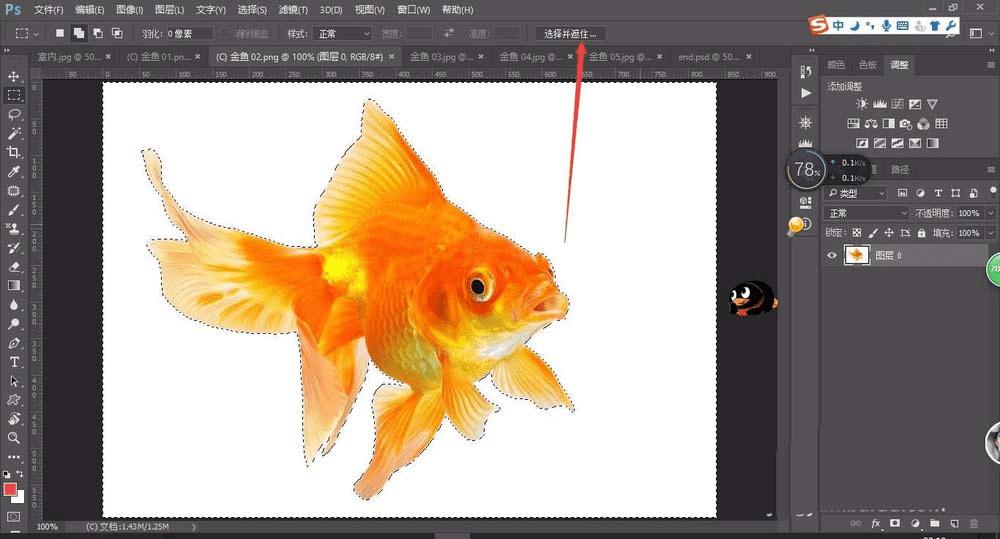The height and width of the screenshot is (539, 1000).
Task: Select the Eyedropper tool
Action: pyautogui.click(x=13, y=172)
